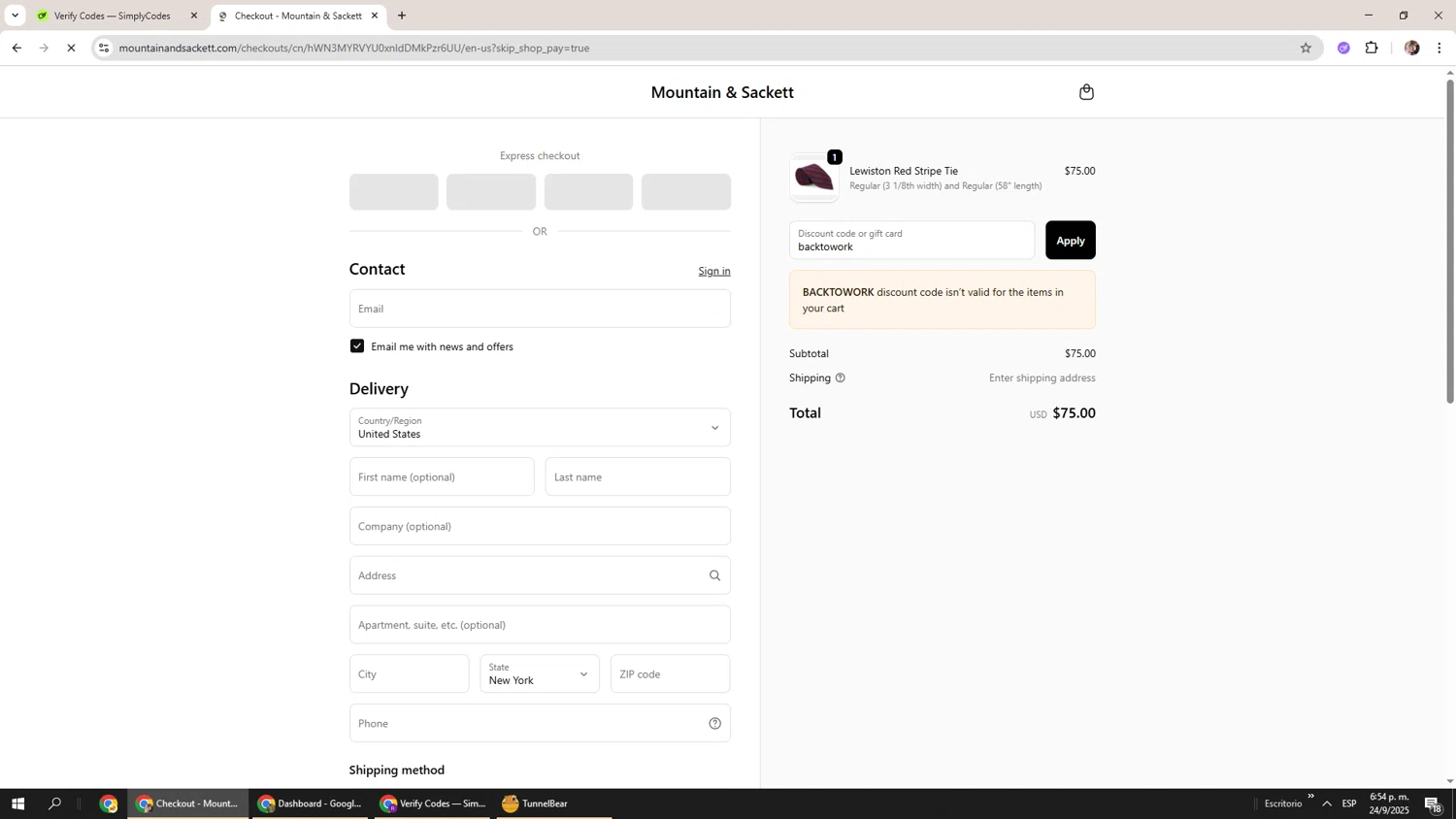Bookmark this page with the star icon
The height and width of the screenshot is (819, 1456).
click(x=1306, y=48)
